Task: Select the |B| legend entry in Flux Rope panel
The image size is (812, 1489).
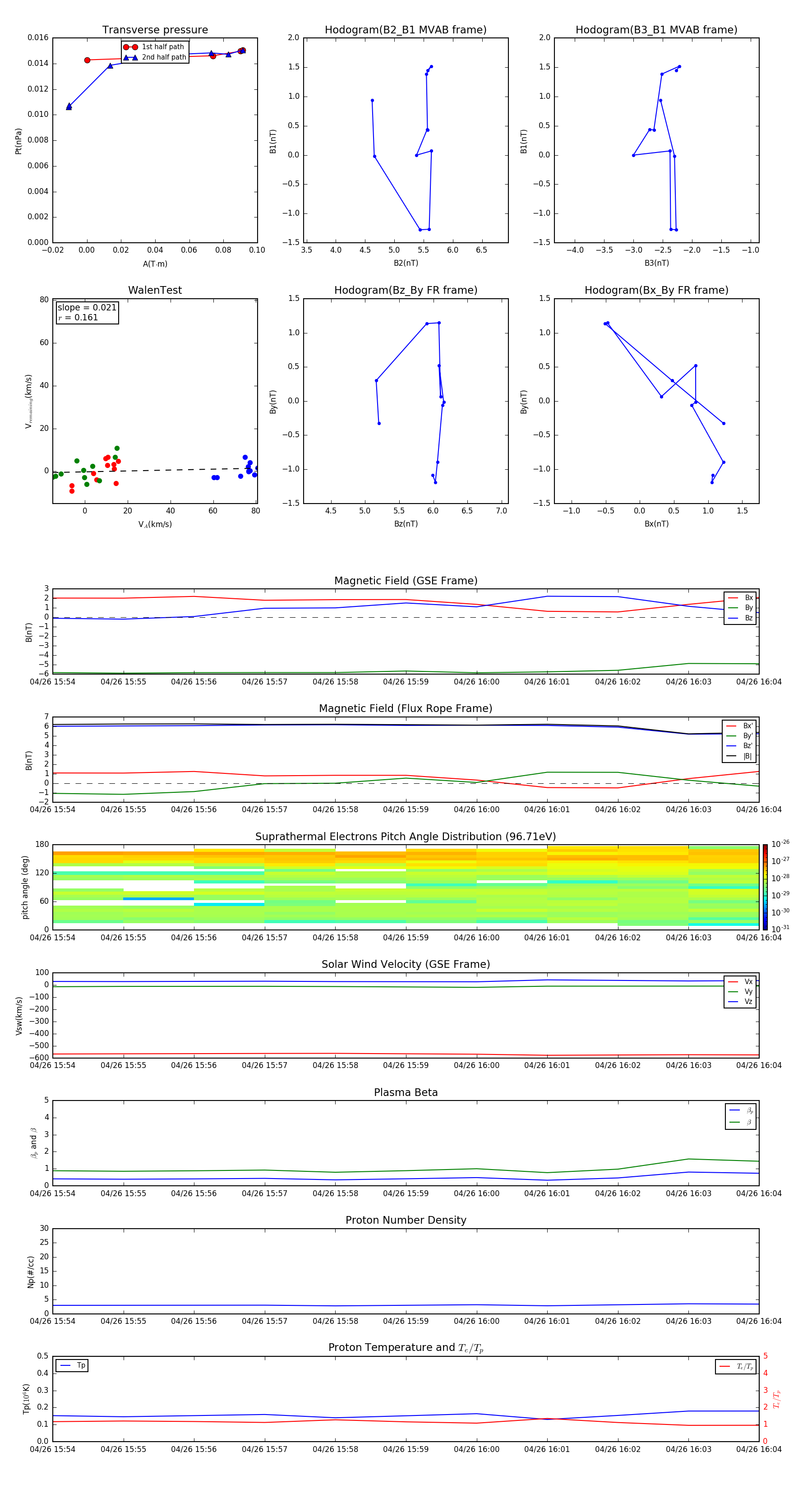Action: click(x=739, y=757)
